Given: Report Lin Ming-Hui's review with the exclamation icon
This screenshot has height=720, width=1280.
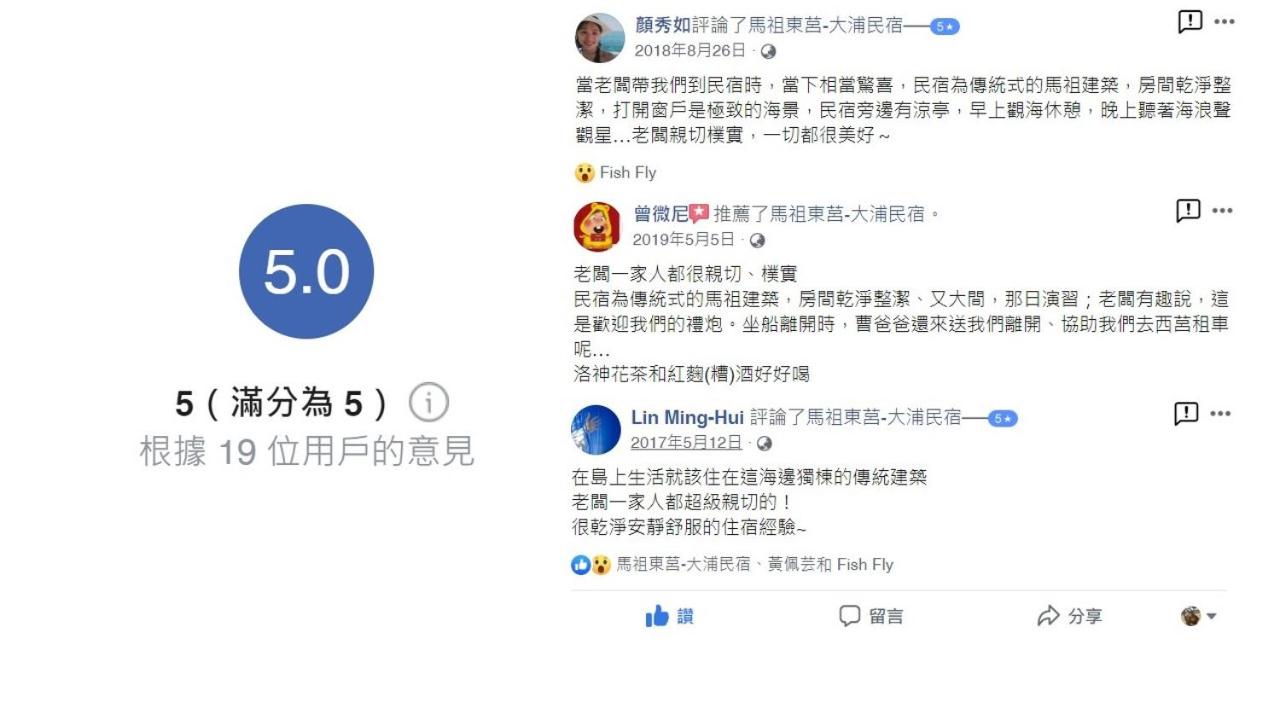Looking at the screenshot, I should 1186,414.
